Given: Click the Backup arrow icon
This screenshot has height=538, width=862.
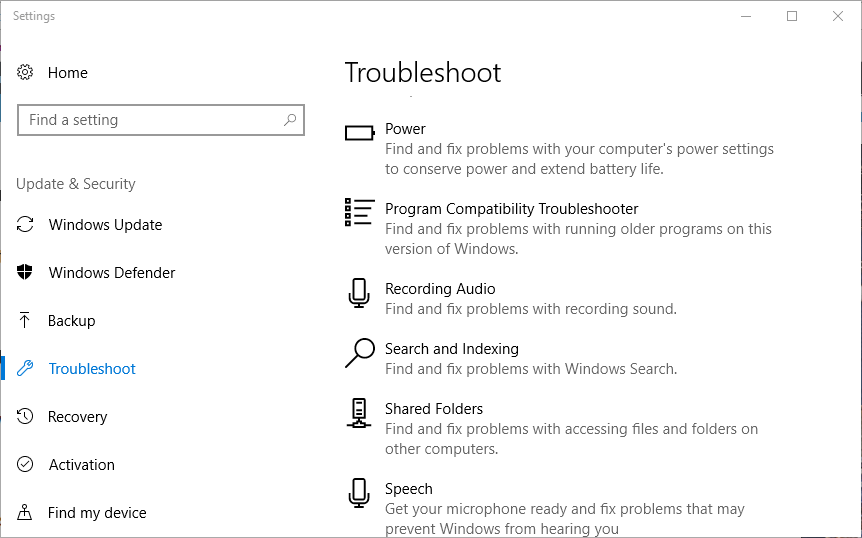Looking at the screenshot, I should [x=25, y=320].
